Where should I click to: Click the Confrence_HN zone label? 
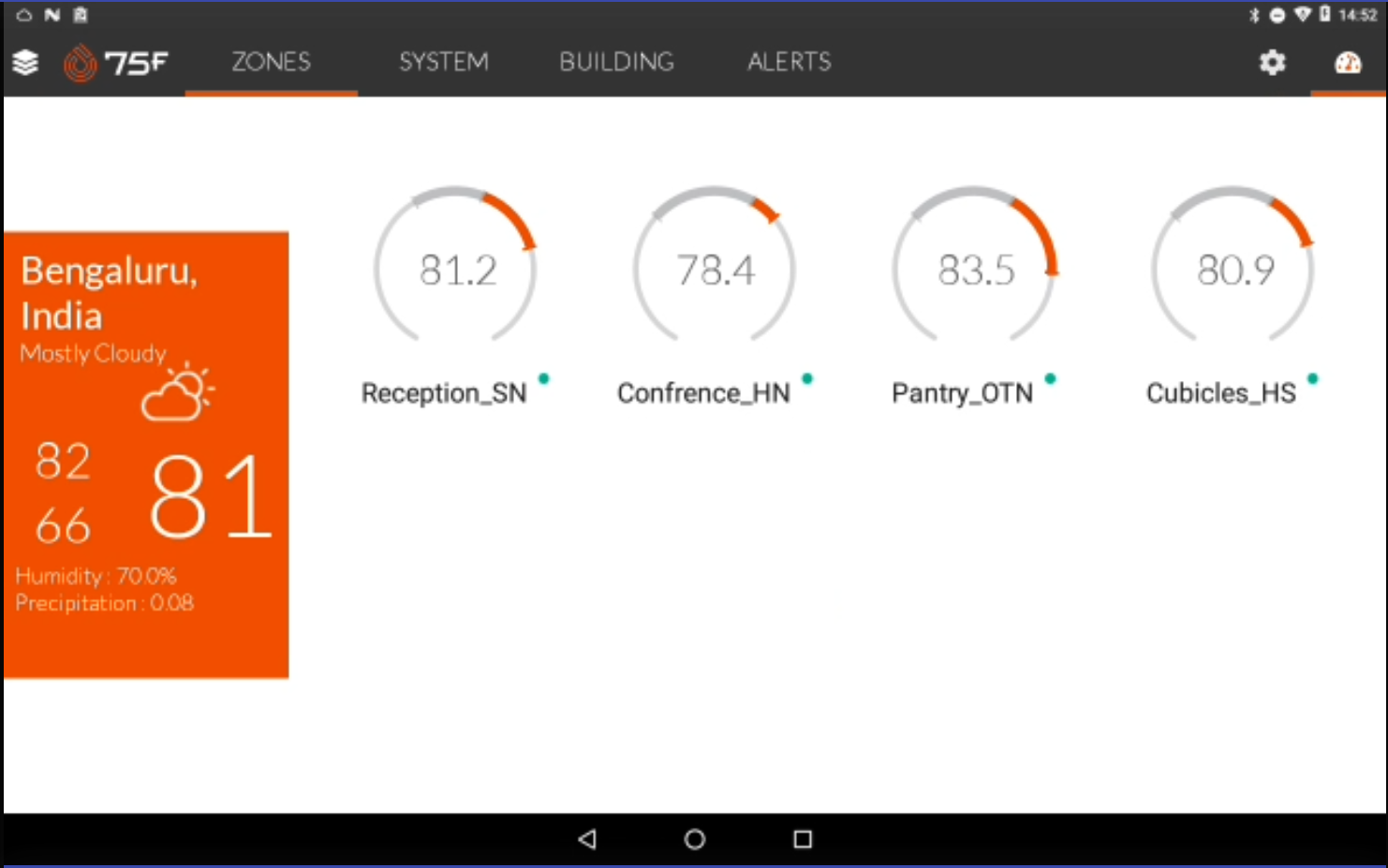pos(703,393)
